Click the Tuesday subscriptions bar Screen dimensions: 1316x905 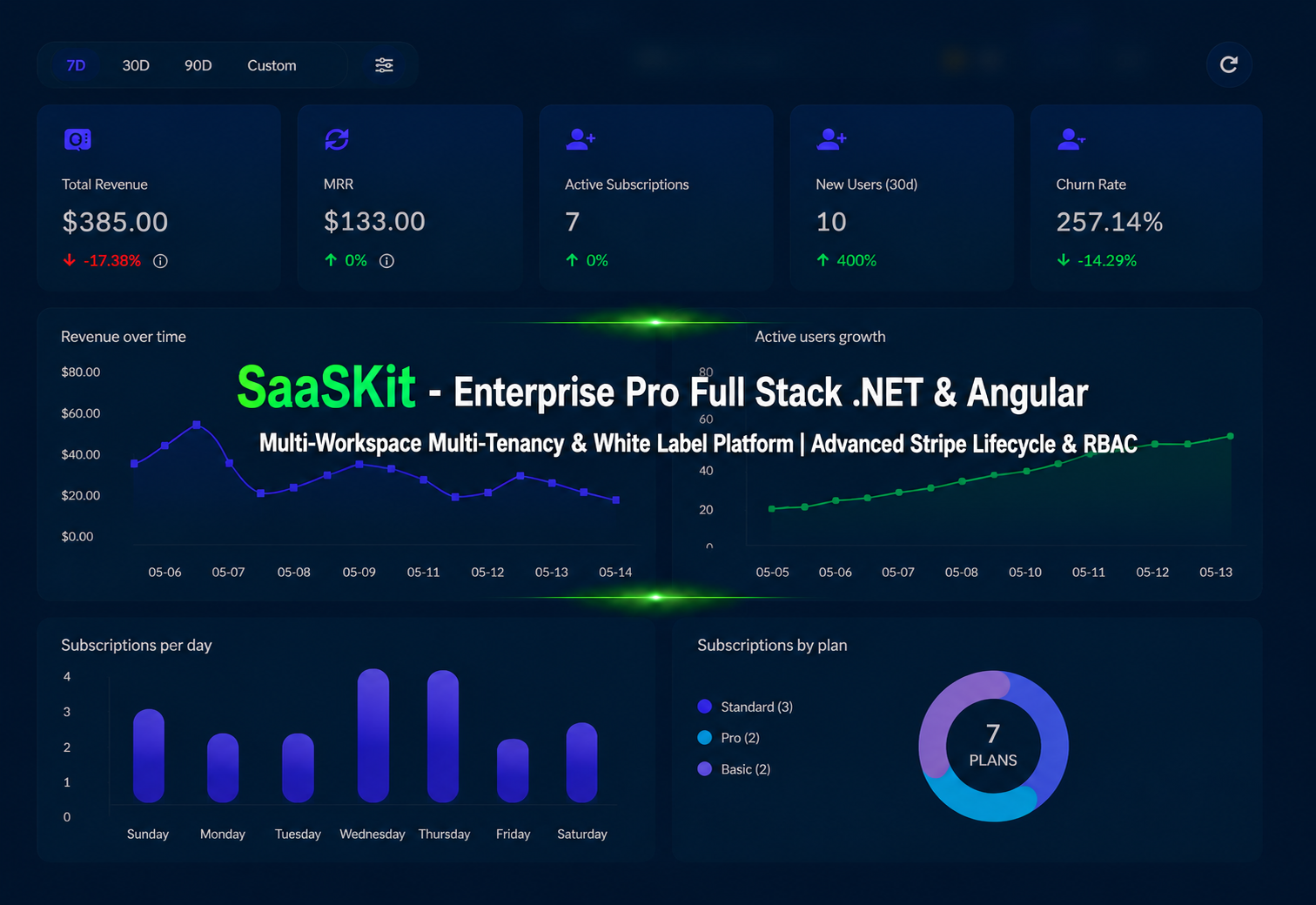point(298,768)
